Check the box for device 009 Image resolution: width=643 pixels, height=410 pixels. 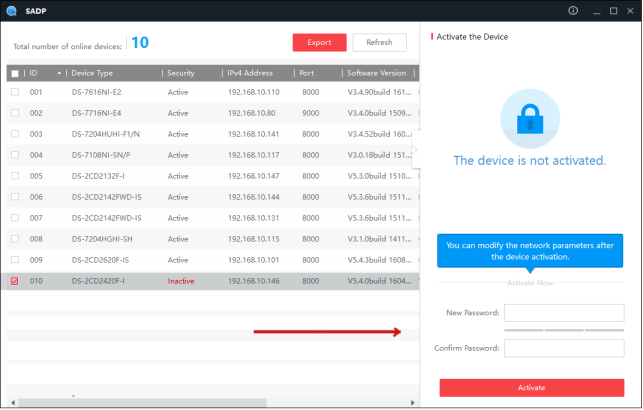(15, 260)
